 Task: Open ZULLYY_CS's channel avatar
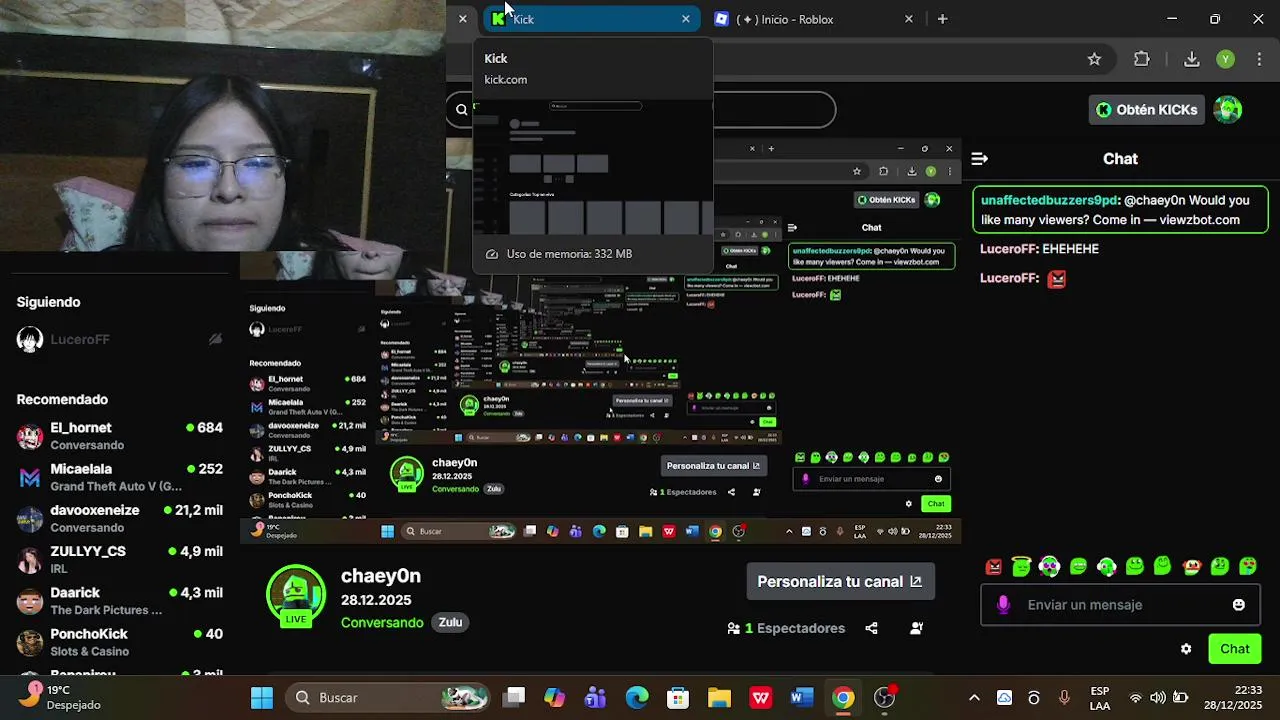(30, 560)
